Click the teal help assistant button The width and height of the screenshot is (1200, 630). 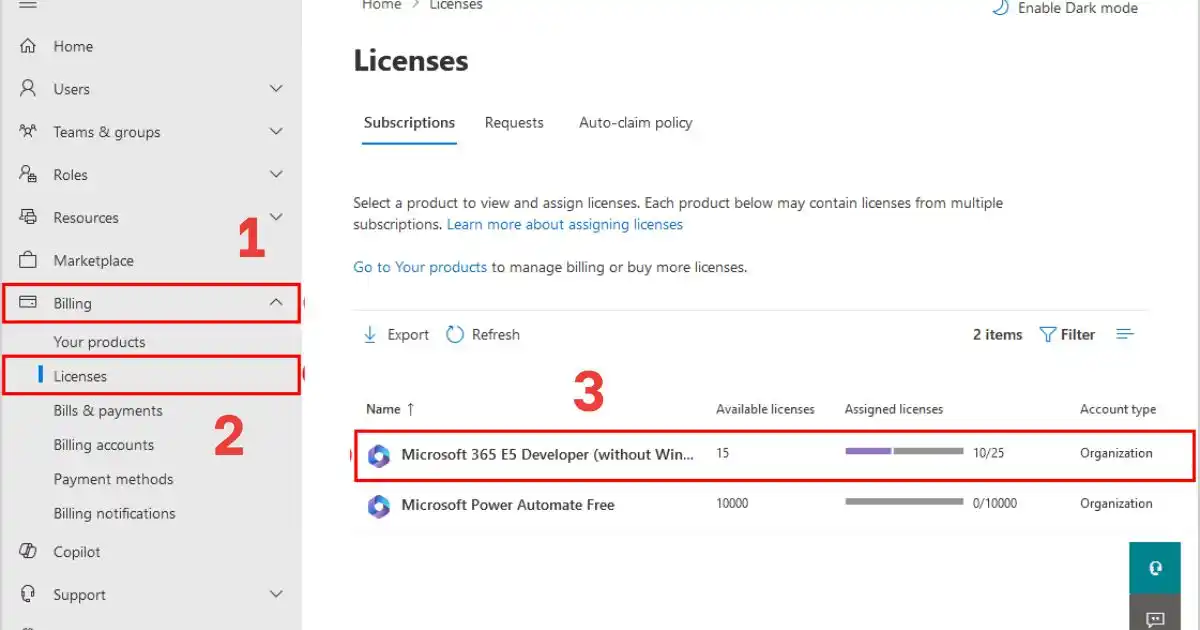click(1154, 568)
